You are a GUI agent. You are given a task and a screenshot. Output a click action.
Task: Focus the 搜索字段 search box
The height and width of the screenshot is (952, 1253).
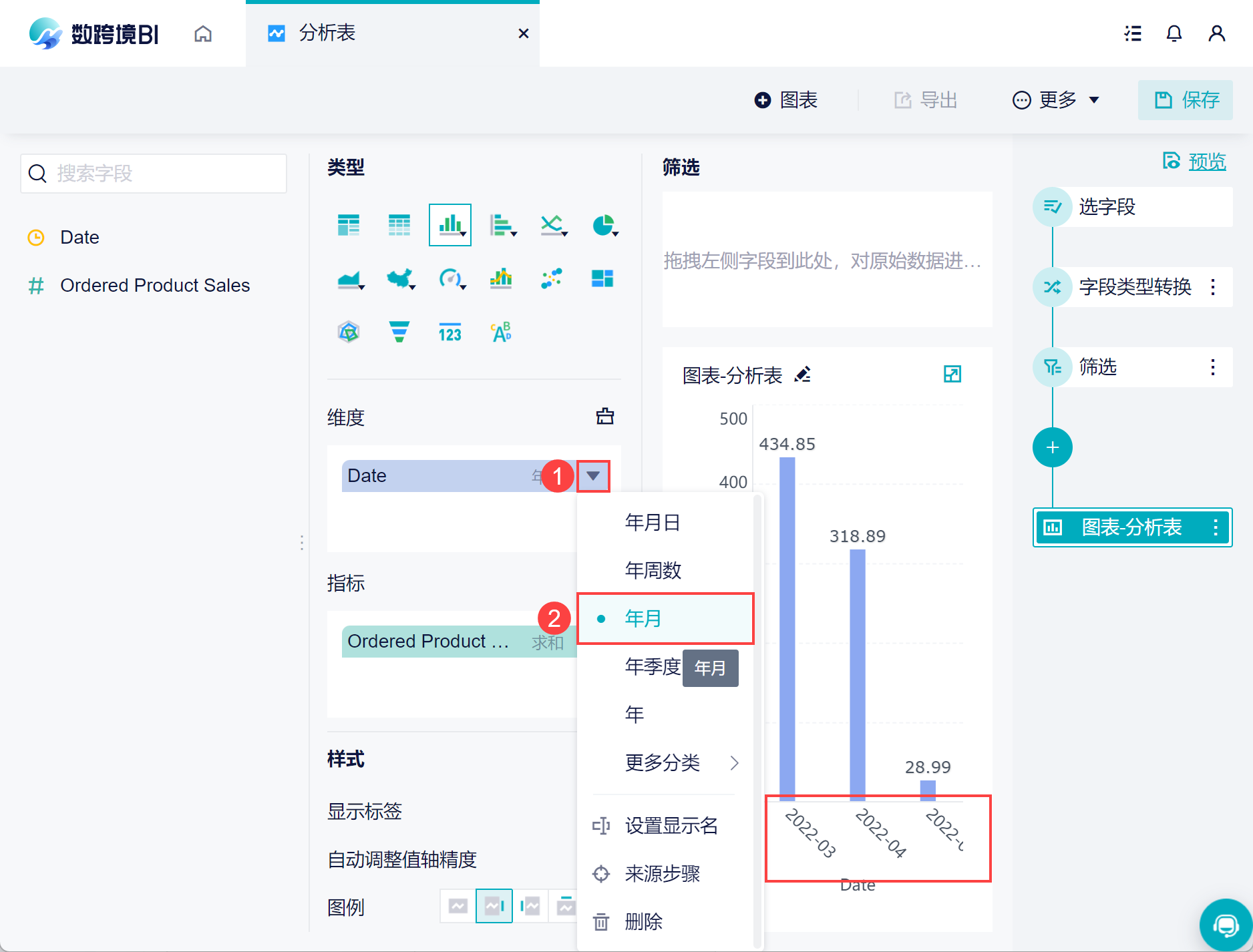pos(154,174)
